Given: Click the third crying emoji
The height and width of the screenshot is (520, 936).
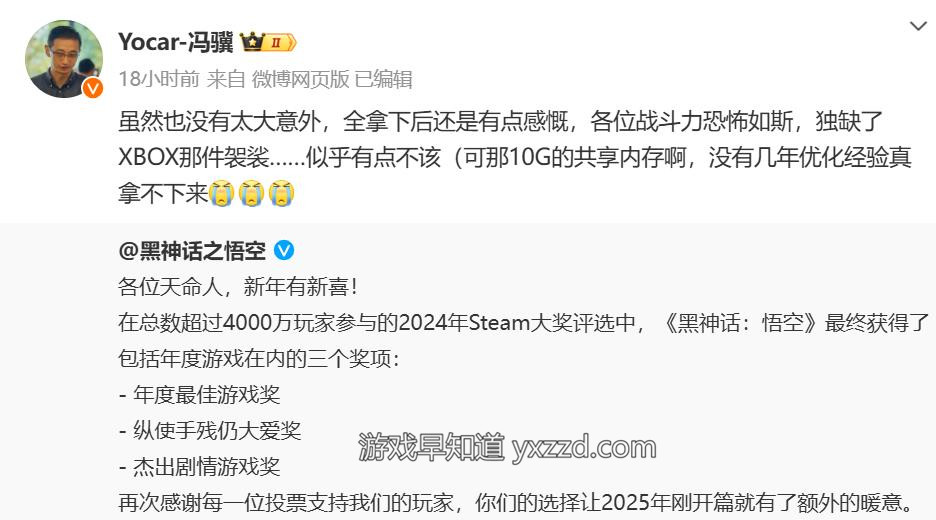Looking at the screenshot, I should [x=281, y=193].
